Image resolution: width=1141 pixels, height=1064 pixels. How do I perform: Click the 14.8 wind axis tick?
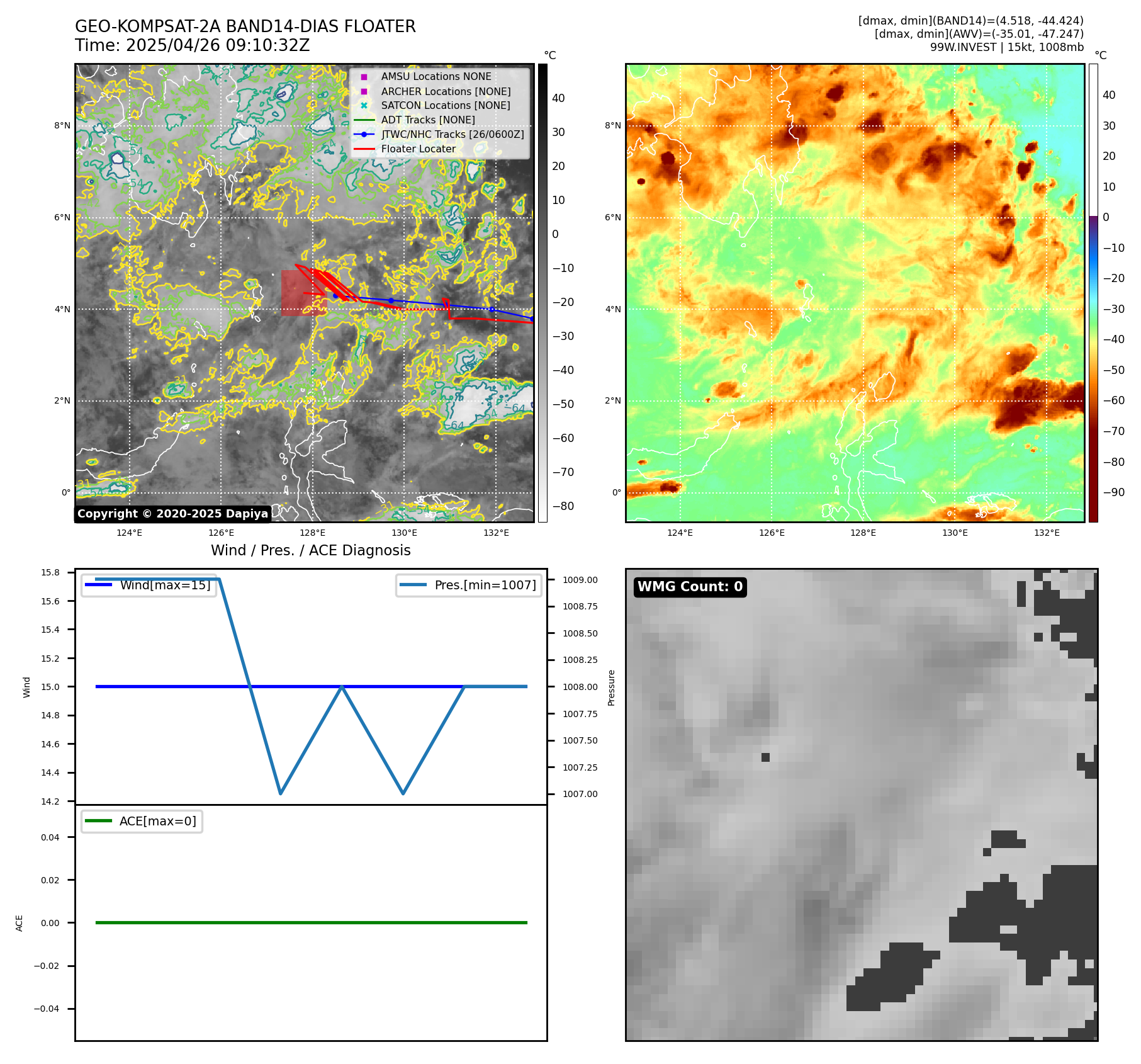click(50, 715)
